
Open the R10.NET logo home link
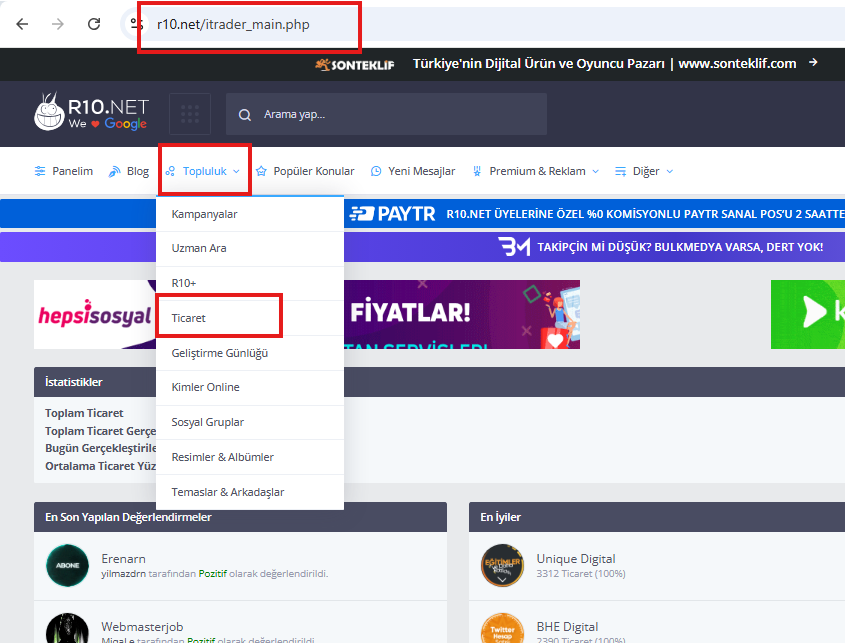[92, 112]
